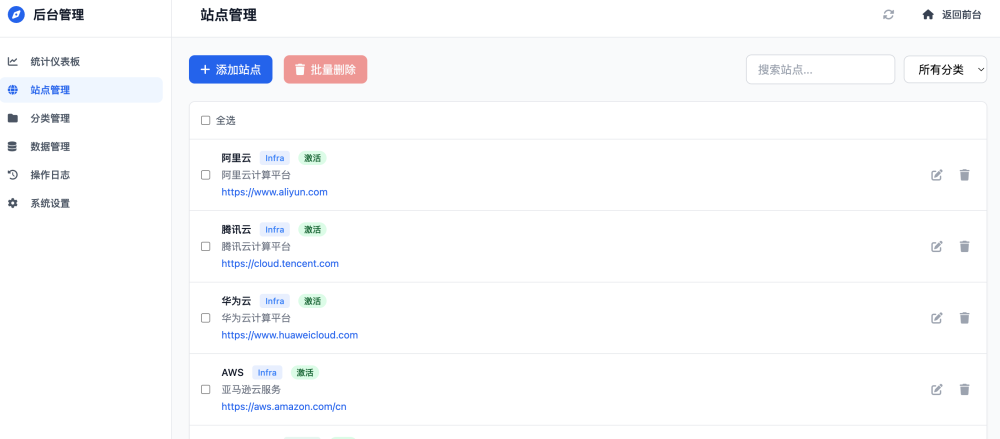Open the https://www.huaweicloud.com link

tap(290, 335)
